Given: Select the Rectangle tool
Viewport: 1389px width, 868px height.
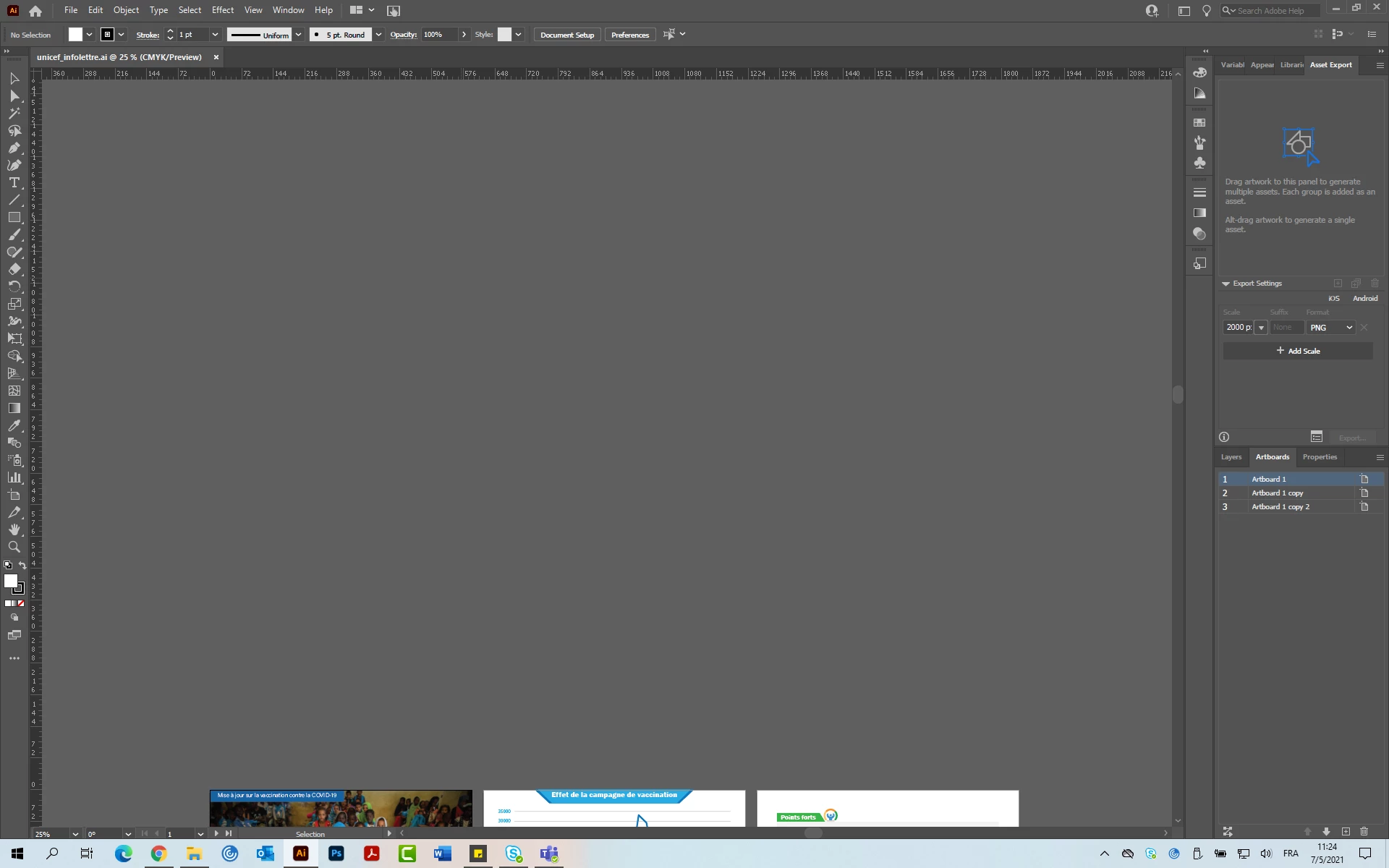Looking at the screenshot, I should coord(14,217).
